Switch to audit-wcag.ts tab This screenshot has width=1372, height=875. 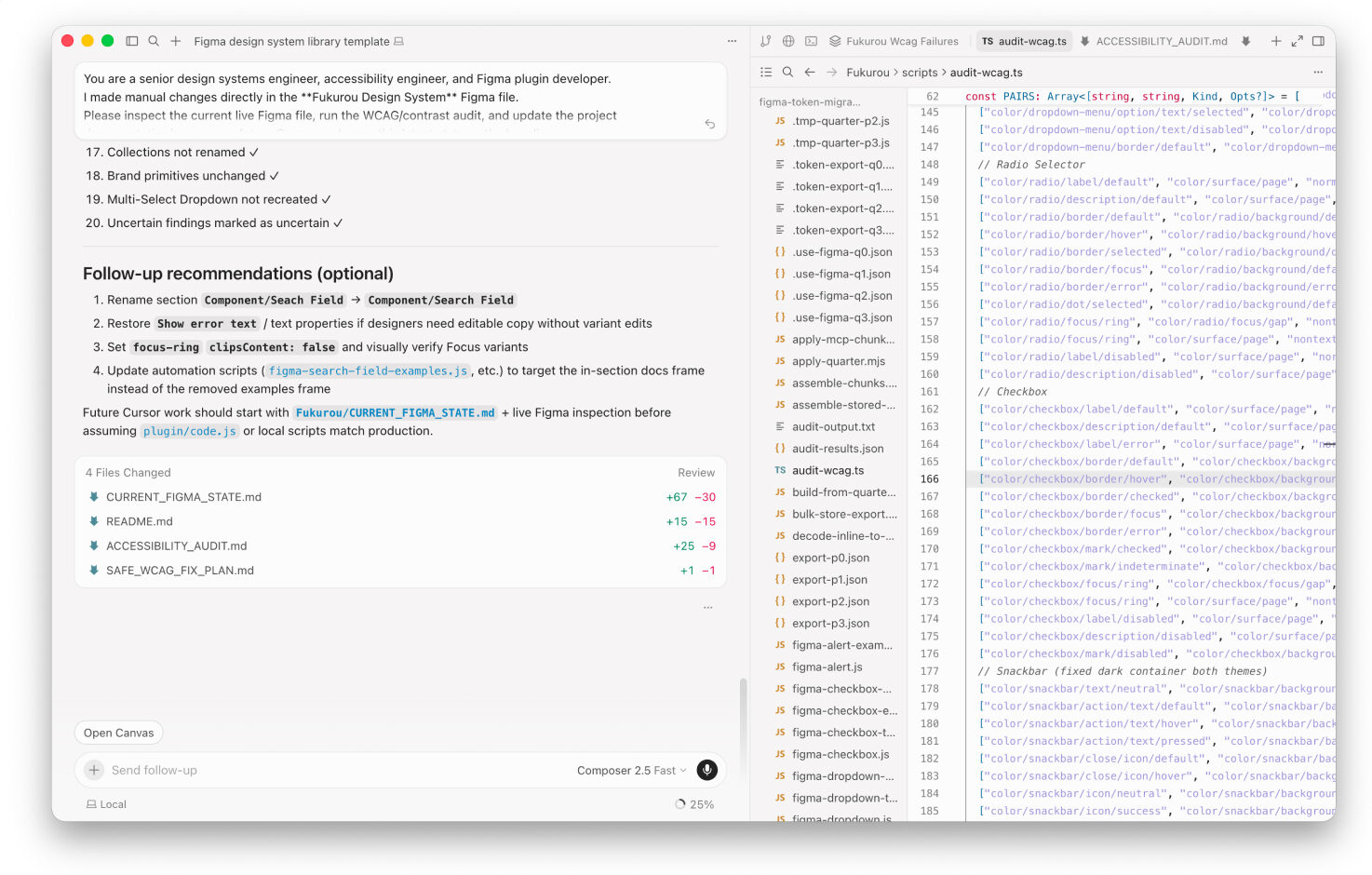point(1024,41)
